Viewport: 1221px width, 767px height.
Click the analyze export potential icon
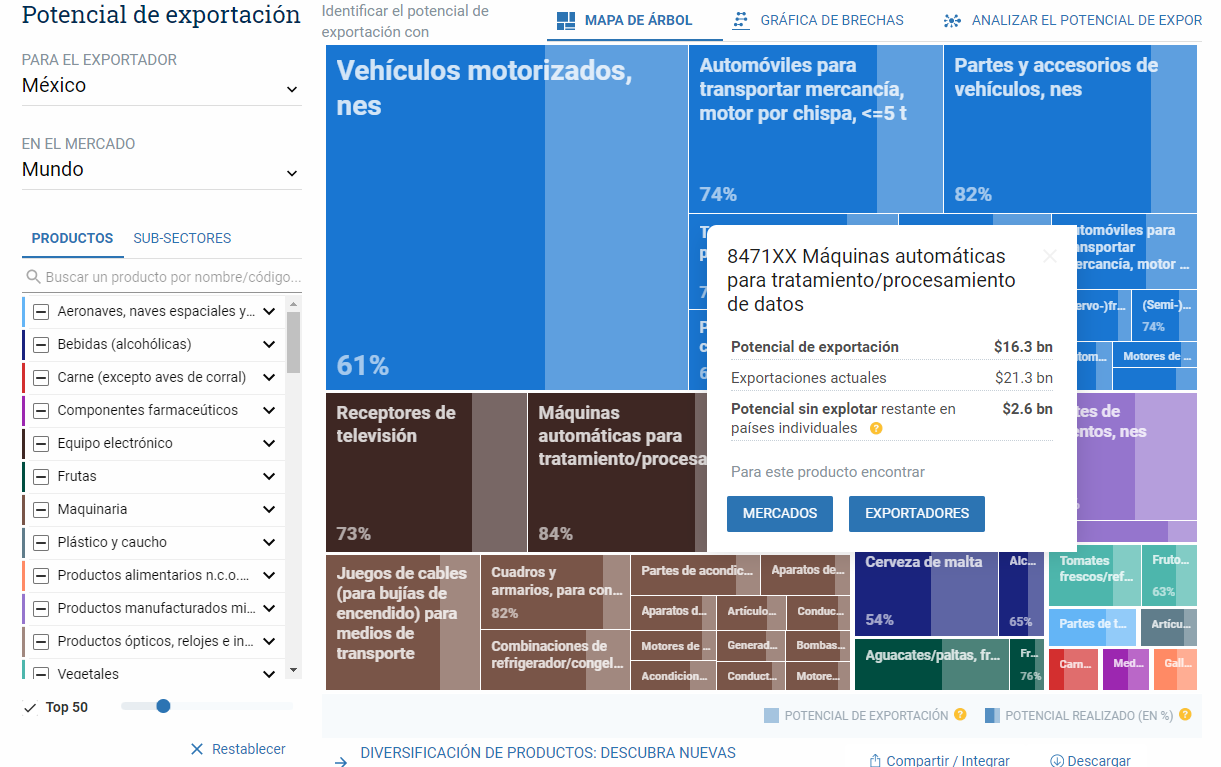pos(952,21)
